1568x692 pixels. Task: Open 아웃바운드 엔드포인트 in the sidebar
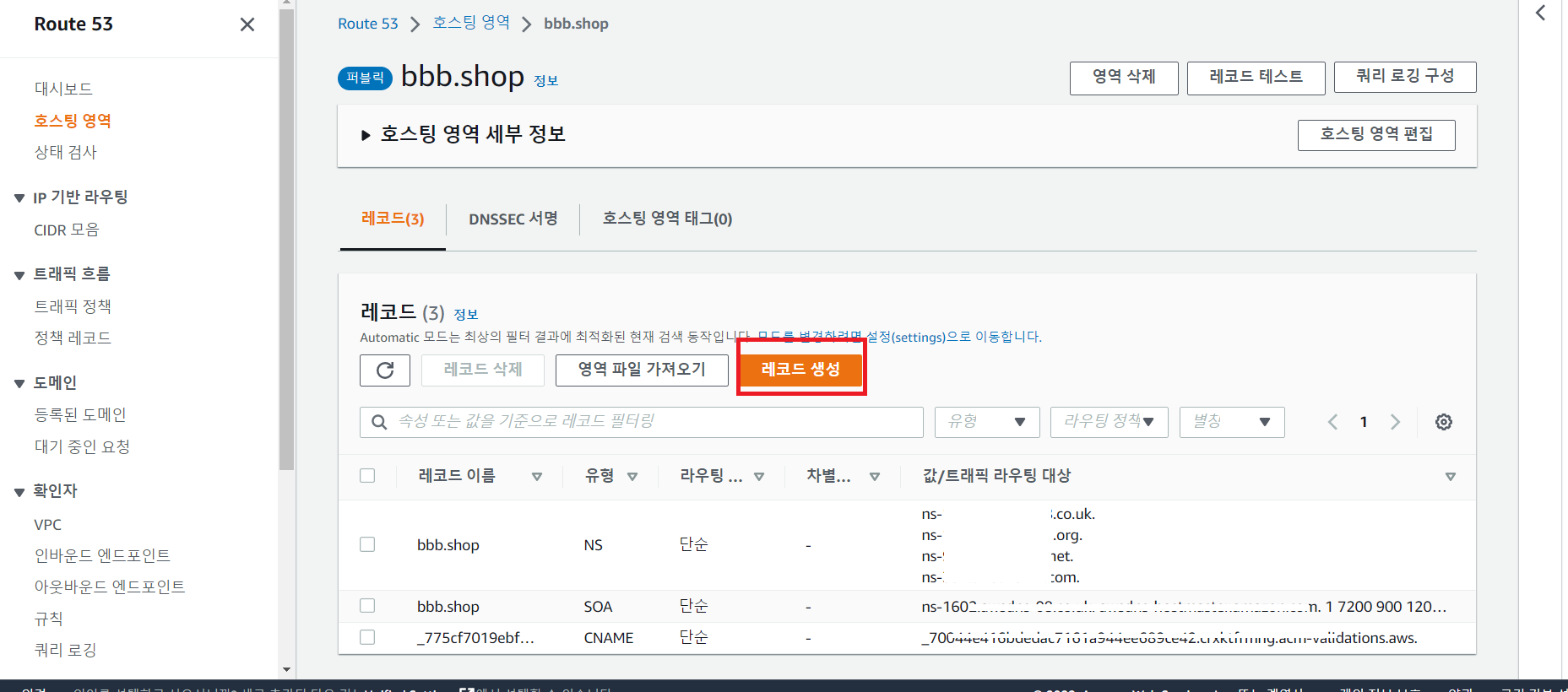[110, 587]
